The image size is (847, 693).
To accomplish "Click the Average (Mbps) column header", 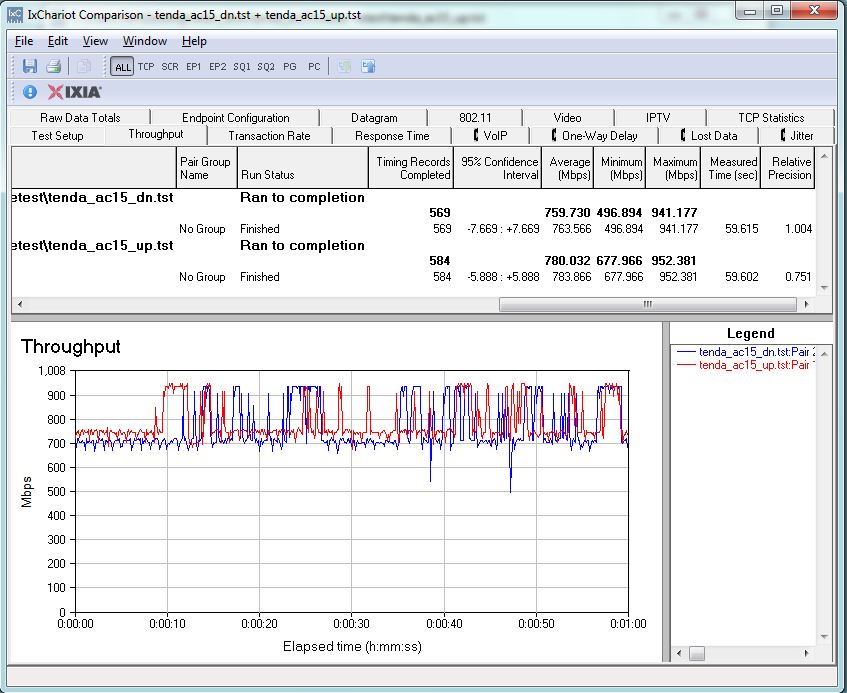I will pos(568,168).
